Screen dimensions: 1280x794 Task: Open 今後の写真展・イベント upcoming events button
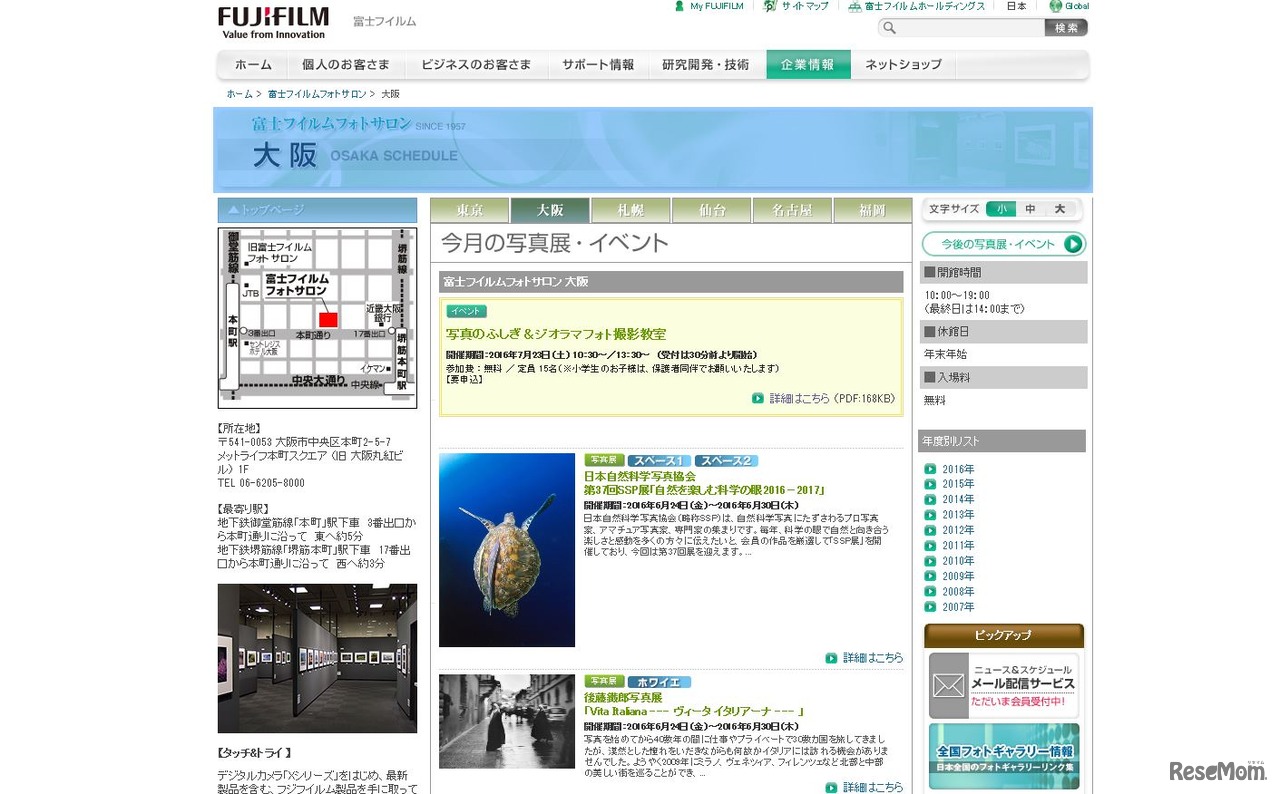point(1003,244)
